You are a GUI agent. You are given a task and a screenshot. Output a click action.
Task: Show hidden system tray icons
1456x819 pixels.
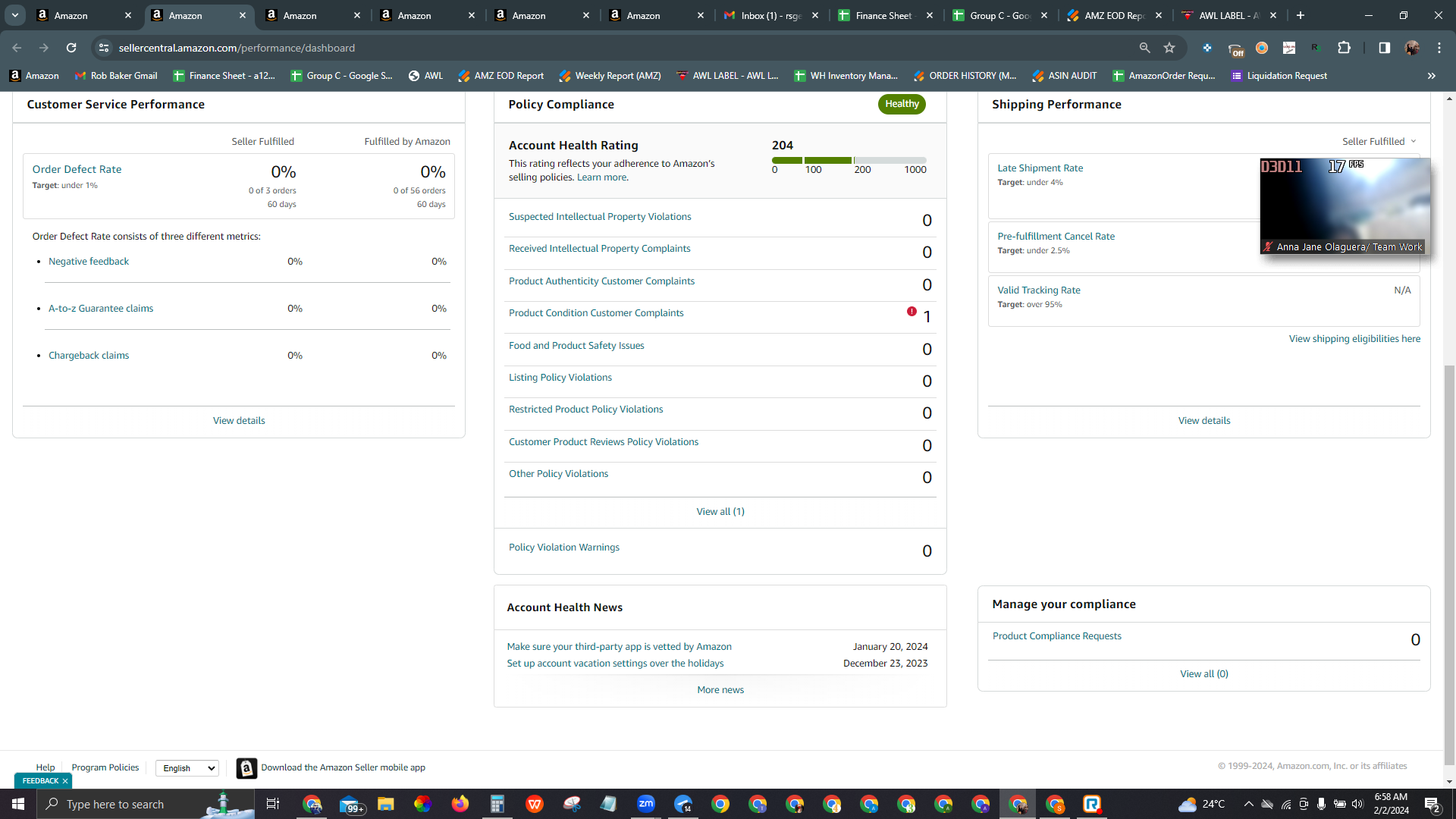coord(1248,804)
